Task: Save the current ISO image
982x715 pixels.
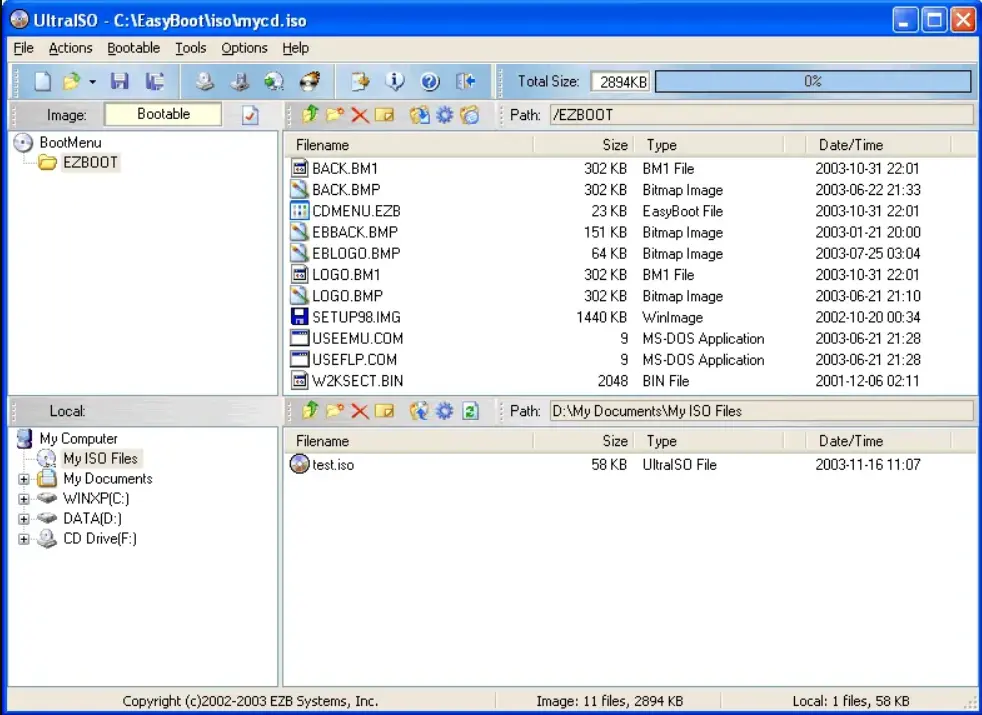Action: click(120, 81)
